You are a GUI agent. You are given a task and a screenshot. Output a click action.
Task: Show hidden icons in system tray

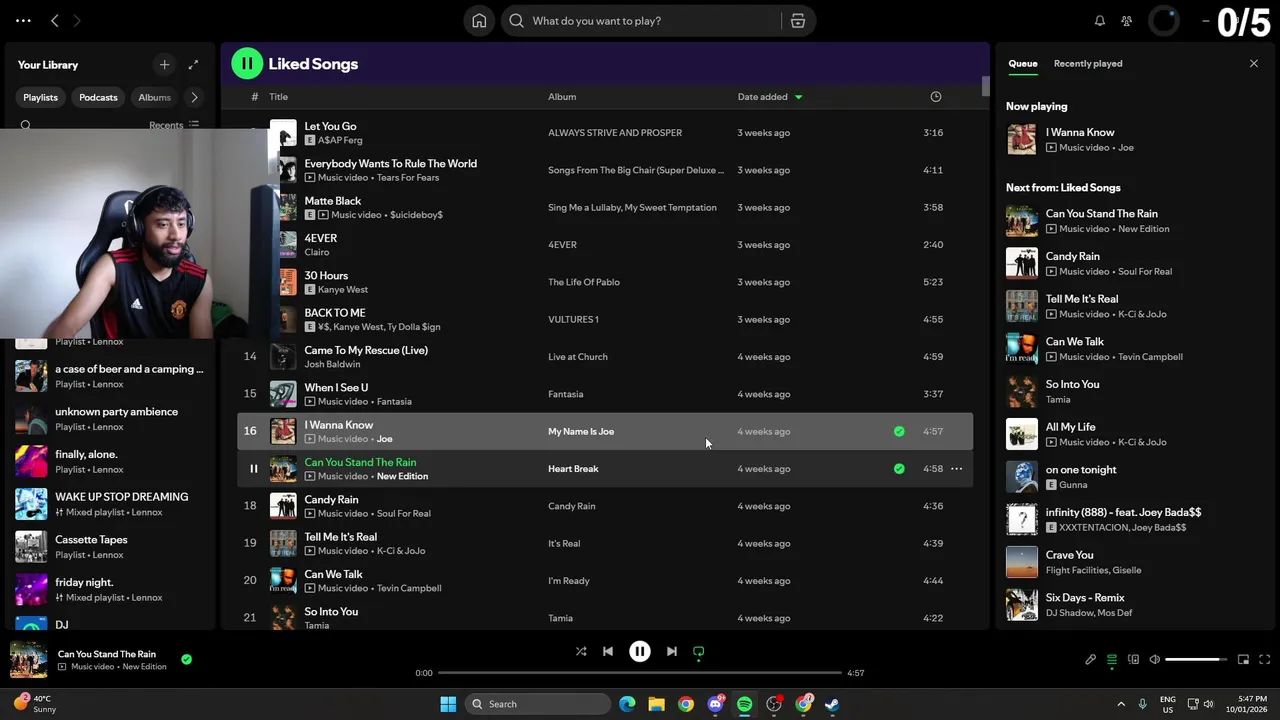[x=1121, y=704]
